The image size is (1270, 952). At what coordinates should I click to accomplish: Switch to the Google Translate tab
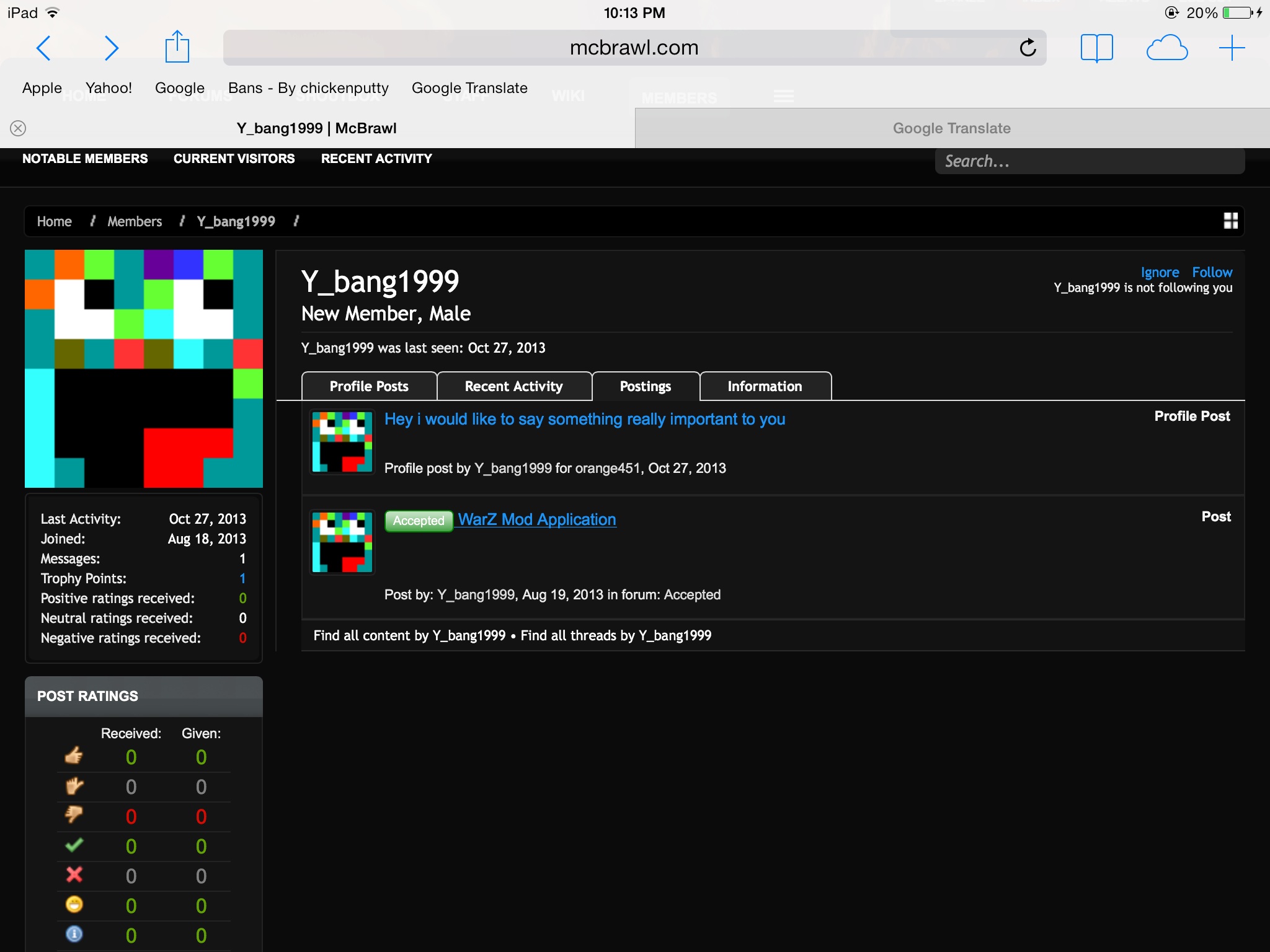point(951,128)
